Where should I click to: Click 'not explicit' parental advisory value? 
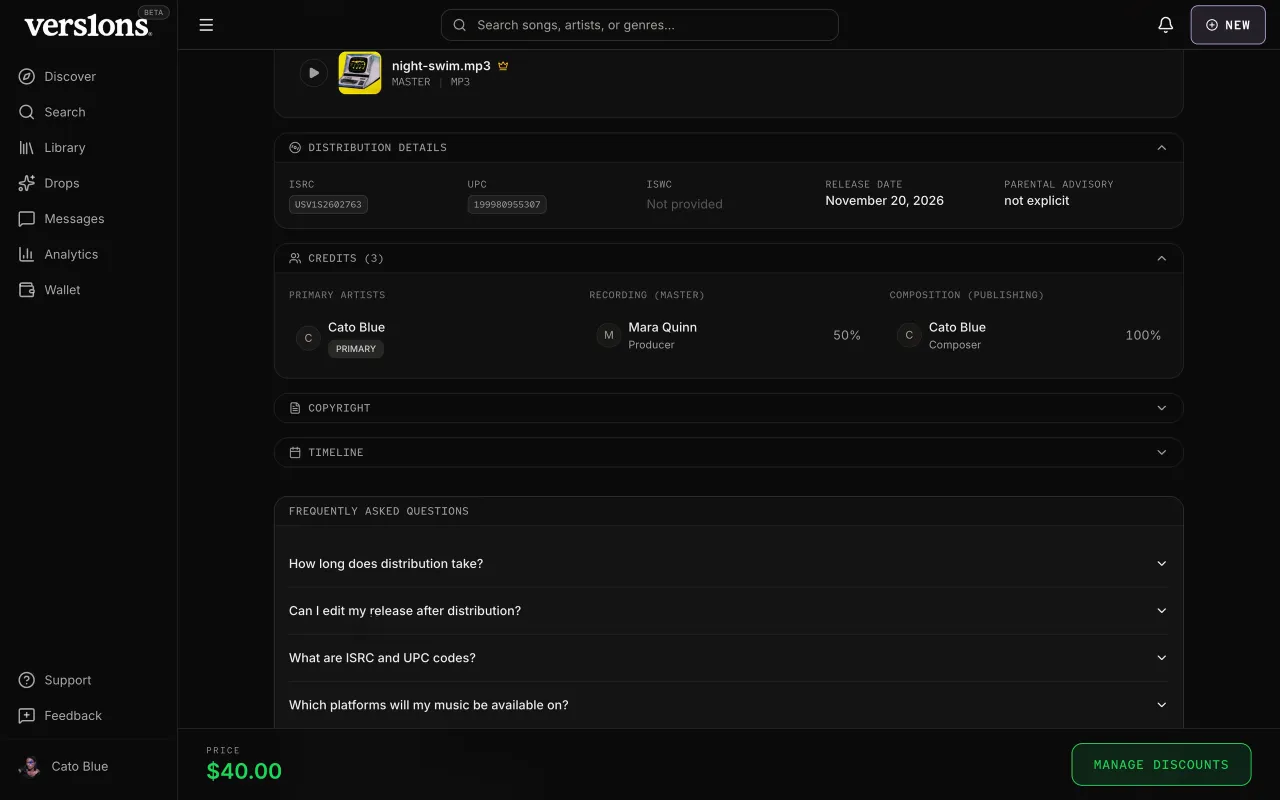click(x=1036, y=201)
